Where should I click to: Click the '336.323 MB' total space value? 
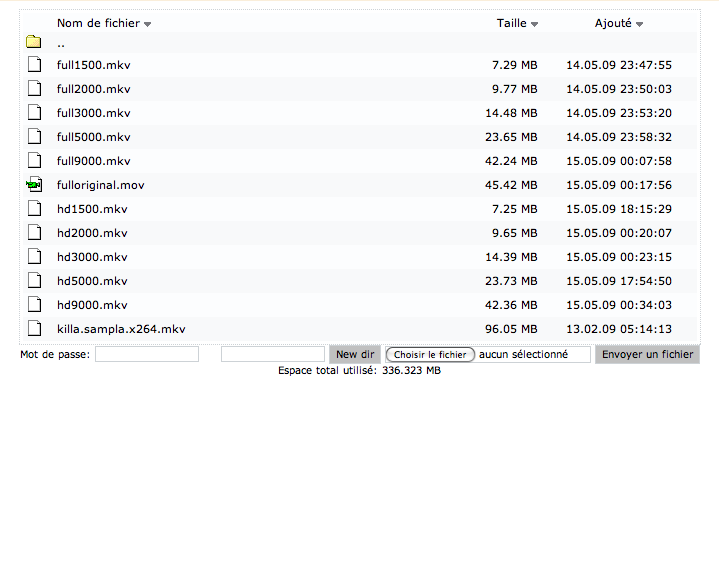411,371
